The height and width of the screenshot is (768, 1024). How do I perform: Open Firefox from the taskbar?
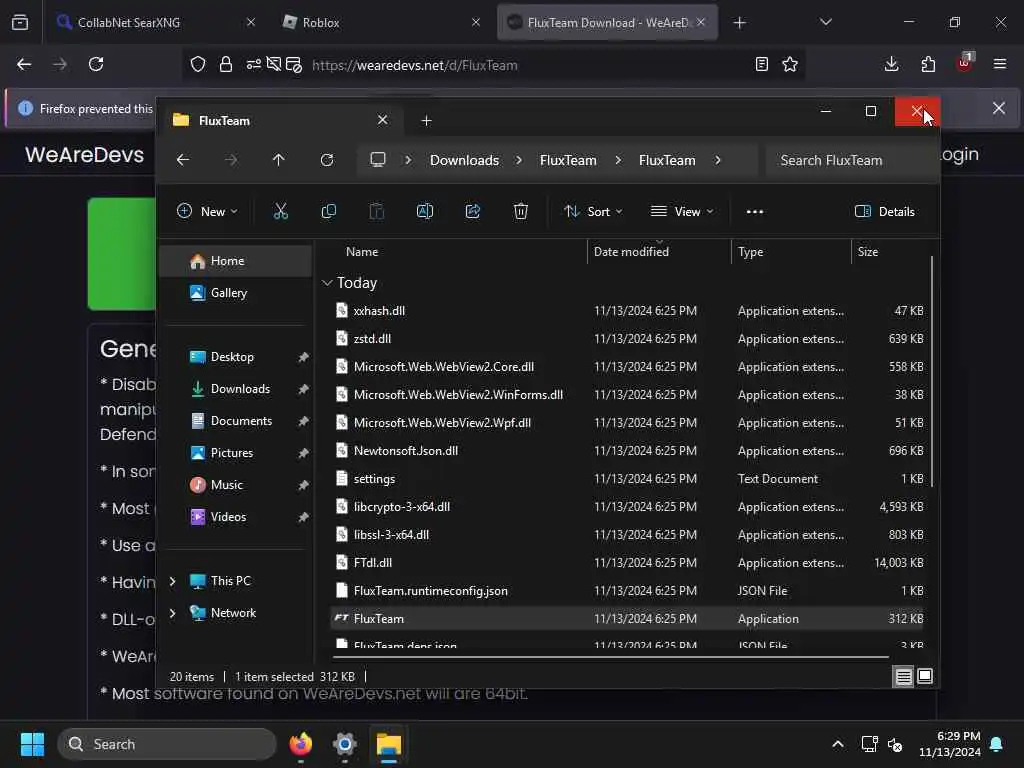click(x=300, y=744)
